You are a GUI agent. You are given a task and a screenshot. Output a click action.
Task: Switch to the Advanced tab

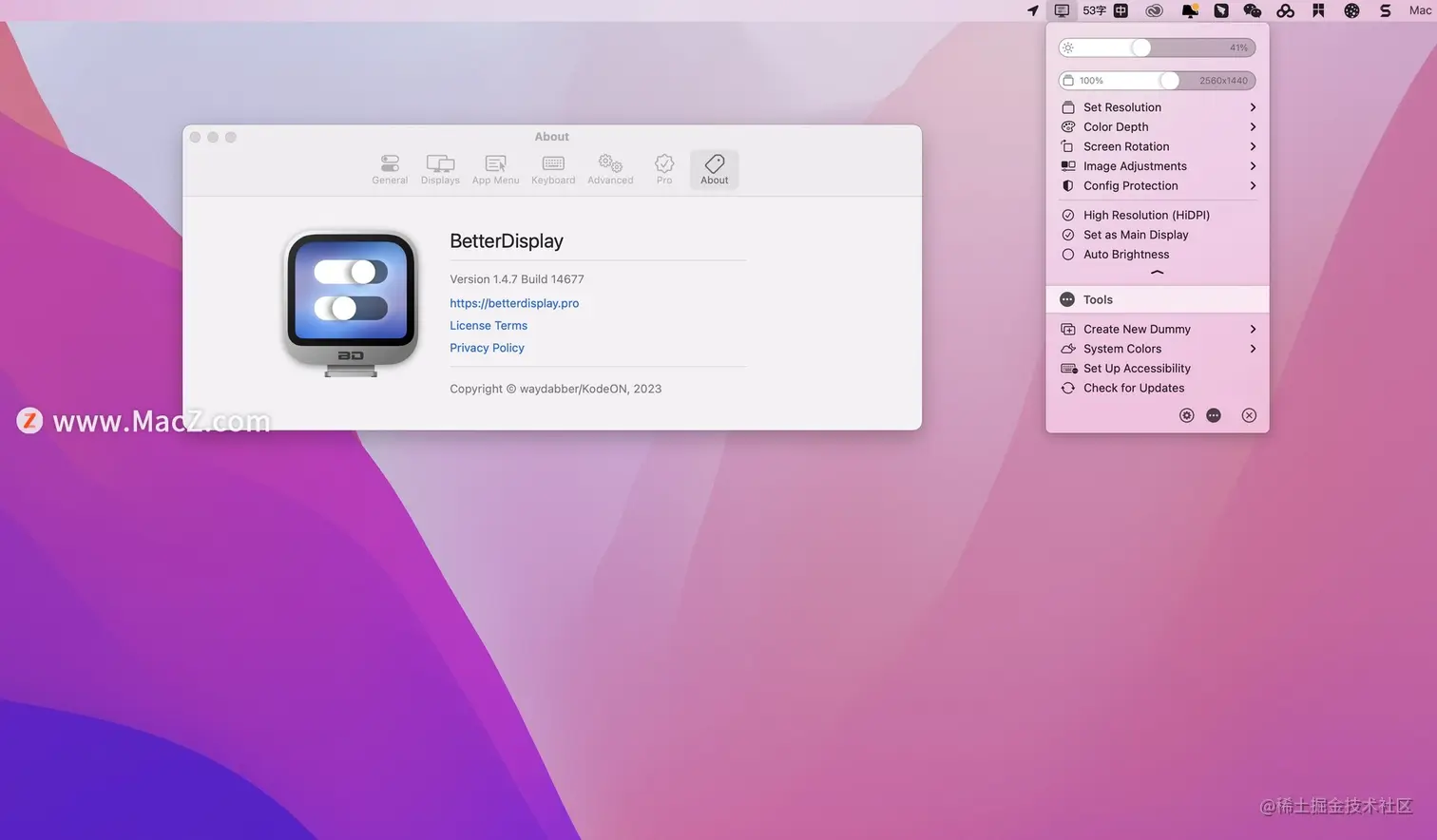click(610, 169)
